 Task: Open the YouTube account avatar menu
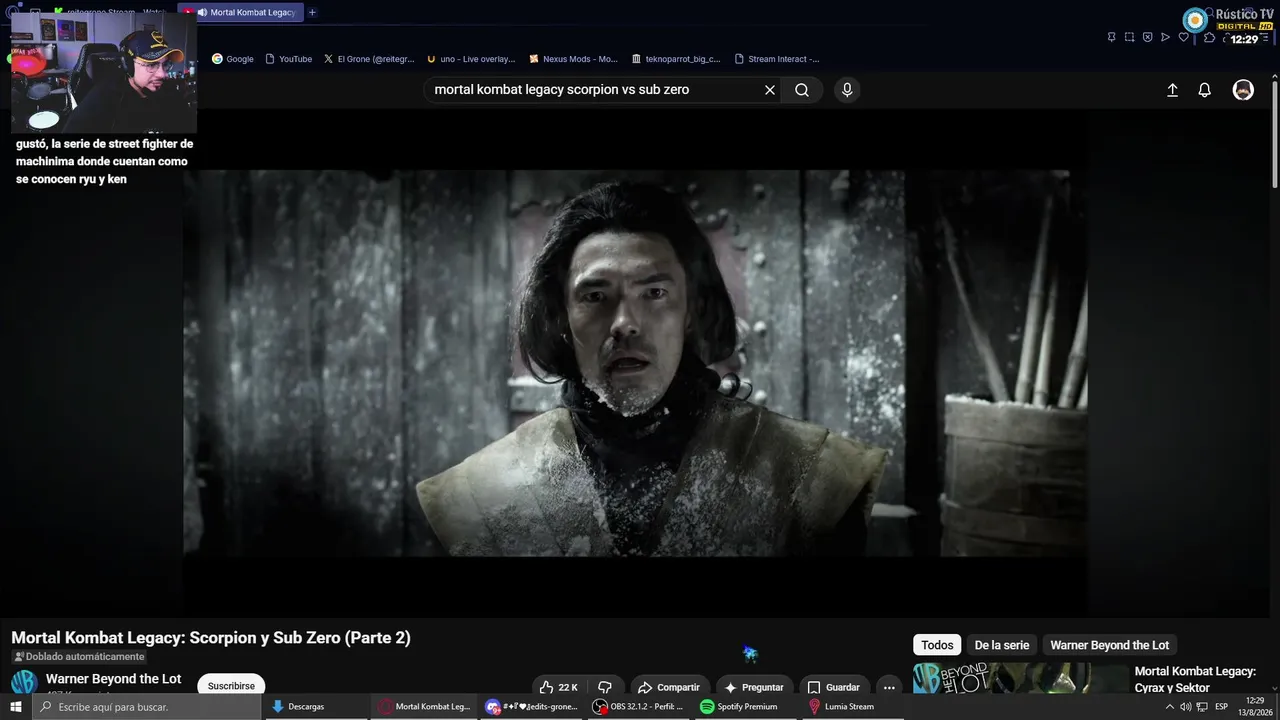[1243, 90]
